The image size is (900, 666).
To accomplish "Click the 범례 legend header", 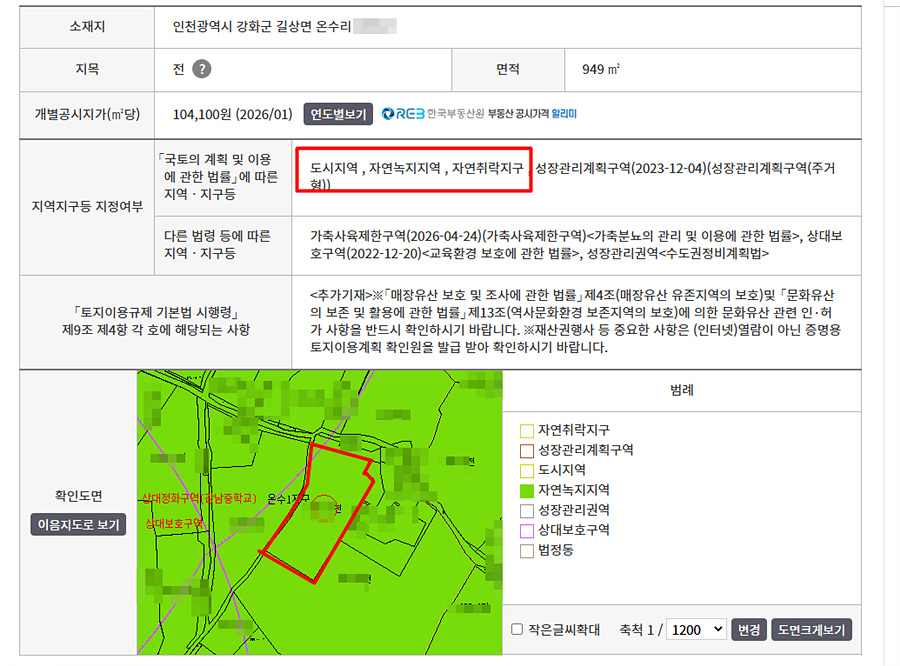I will pyautogui.click(x=682, y=390).
